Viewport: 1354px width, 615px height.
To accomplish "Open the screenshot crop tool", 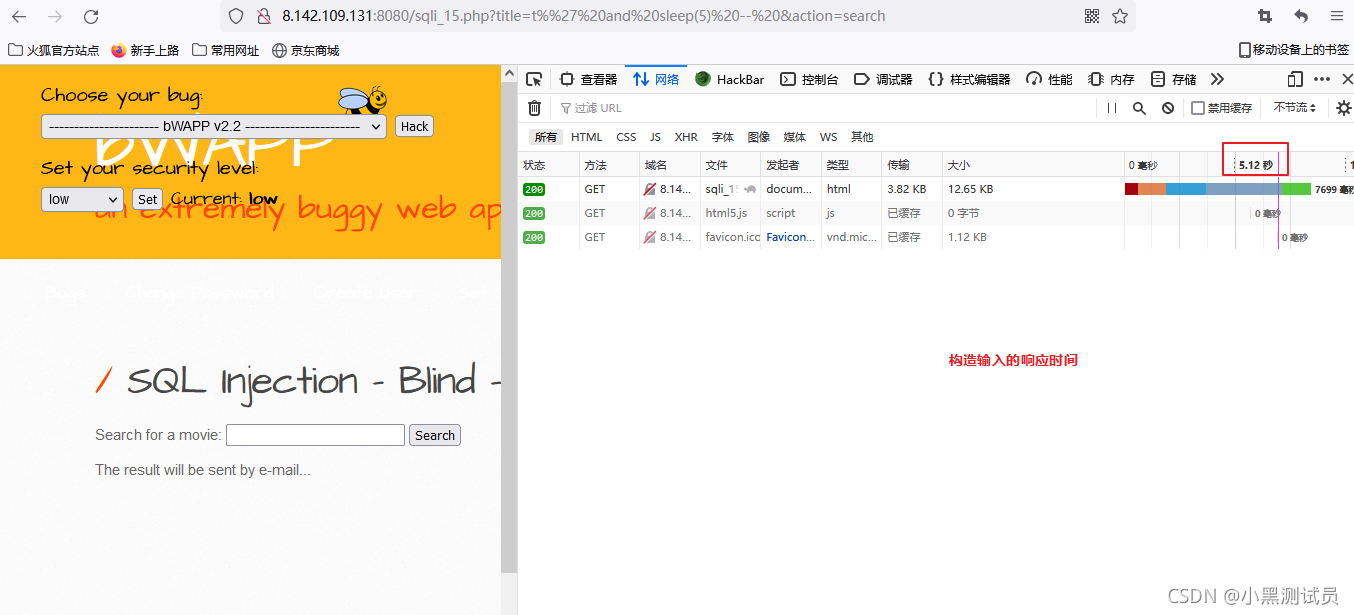I will [x=1265, y=16].
